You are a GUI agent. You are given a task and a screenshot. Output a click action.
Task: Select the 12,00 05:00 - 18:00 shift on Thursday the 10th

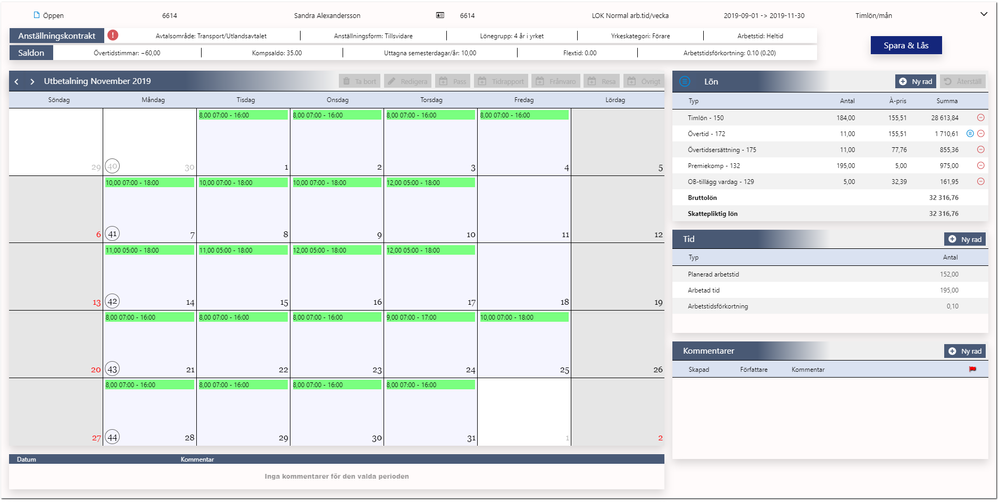tap(430, 183)
